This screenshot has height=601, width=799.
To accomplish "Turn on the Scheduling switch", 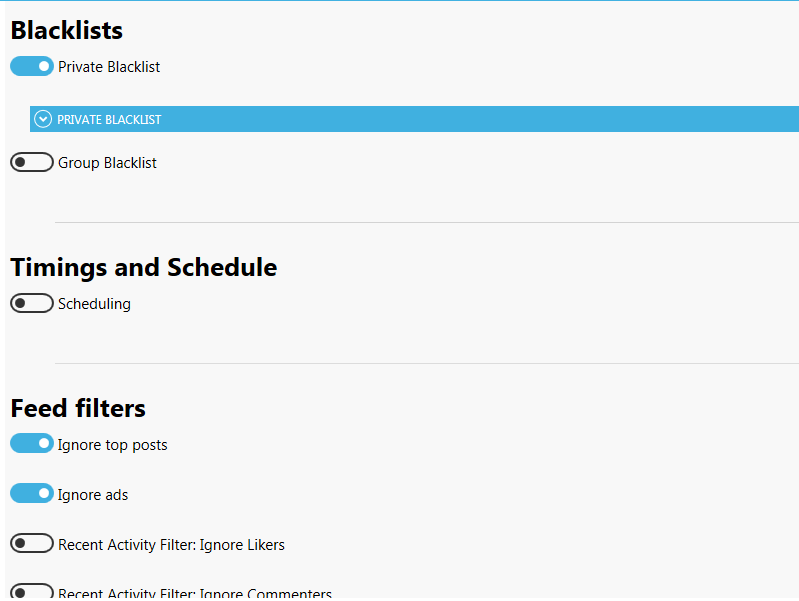I will tap(32, 303).
